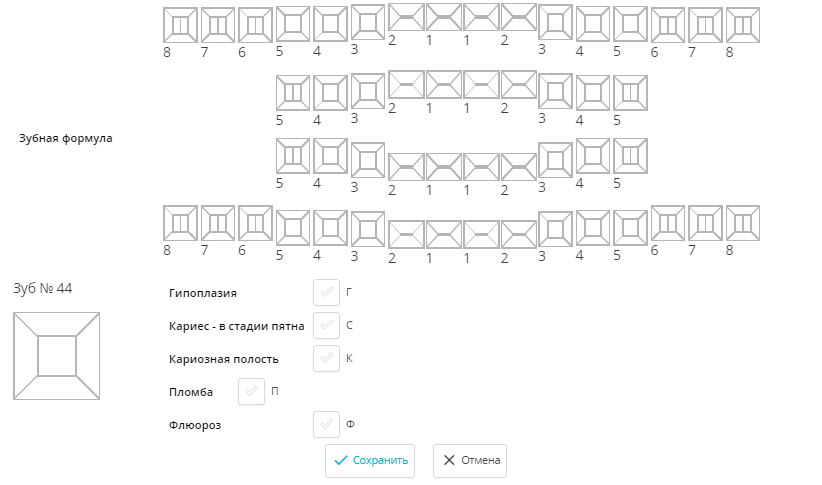822x485 pixels.
Task: Select leftmost tooth 8 in top row
Action: click(x=180, y=25)
